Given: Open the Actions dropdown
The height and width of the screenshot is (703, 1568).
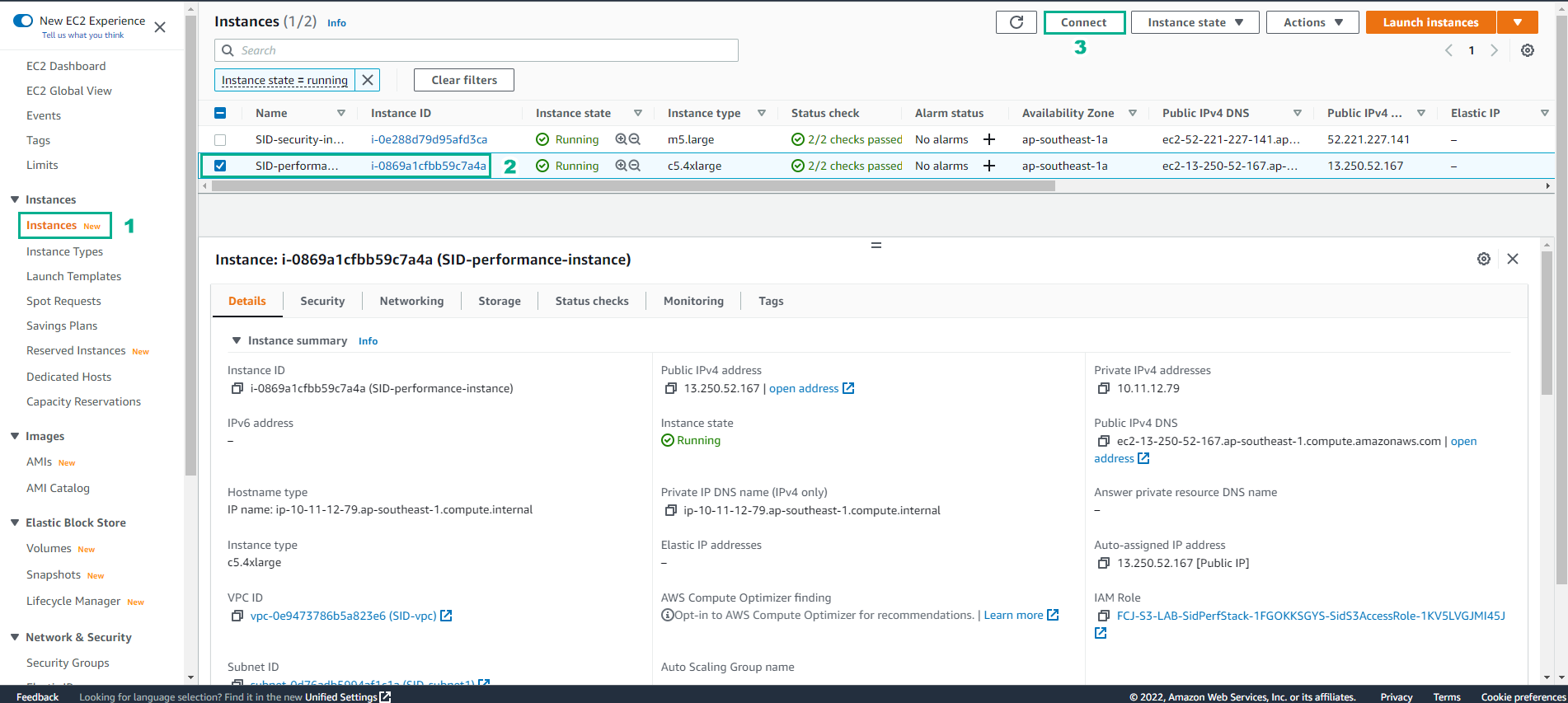Looking at the screenshot, I should pos(1312,22).
